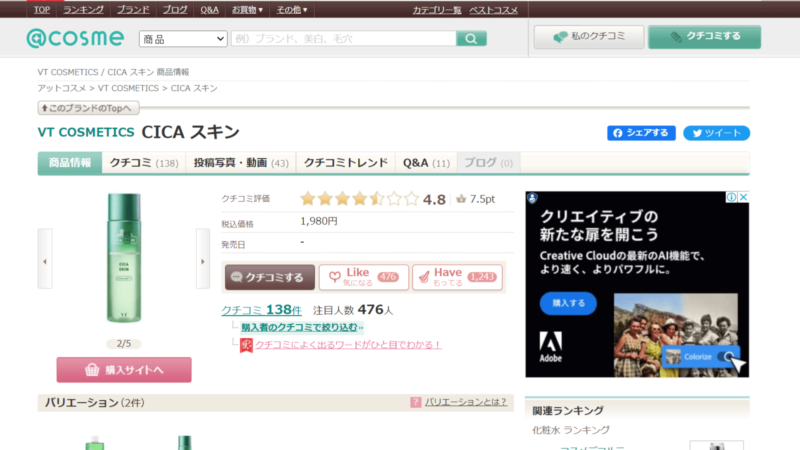Screen dimensions: 800x450
Task: Show the next product image
Action: (203, 259)
